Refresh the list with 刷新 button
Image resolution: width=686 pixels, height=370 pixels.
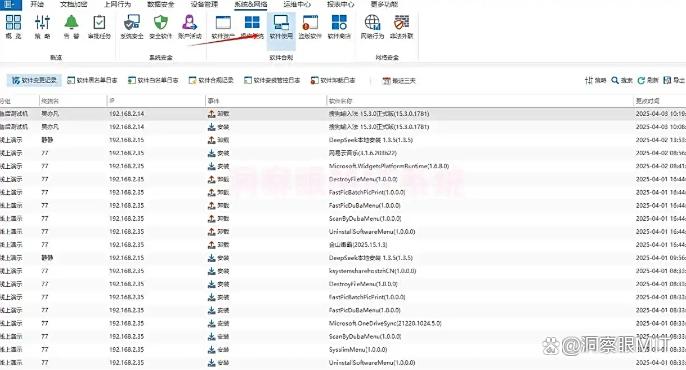click(648, 80)
